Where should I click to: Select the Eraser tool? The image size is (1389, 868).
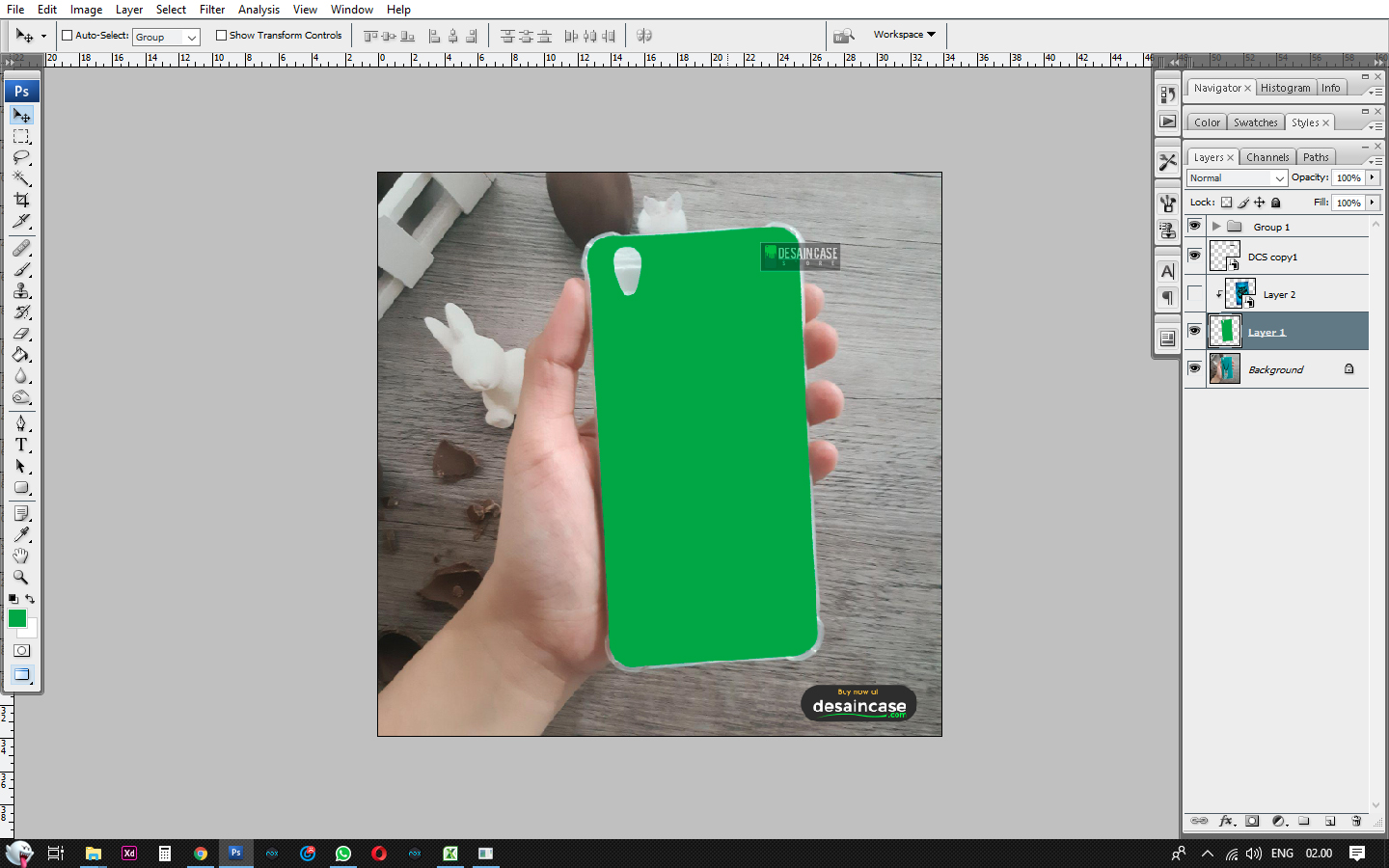pos(21,334)
